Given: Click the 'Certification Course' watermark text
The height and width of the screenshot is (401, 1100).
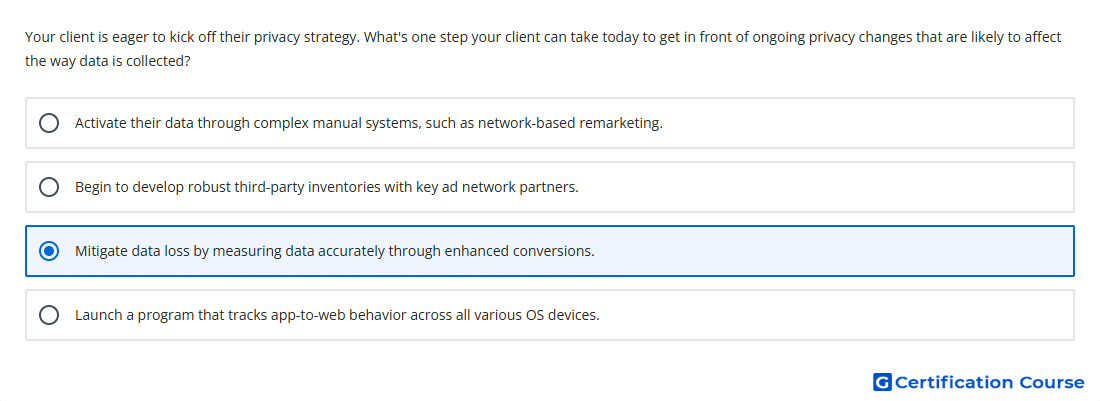Looking at the screenshot, I should click(990, 382).
